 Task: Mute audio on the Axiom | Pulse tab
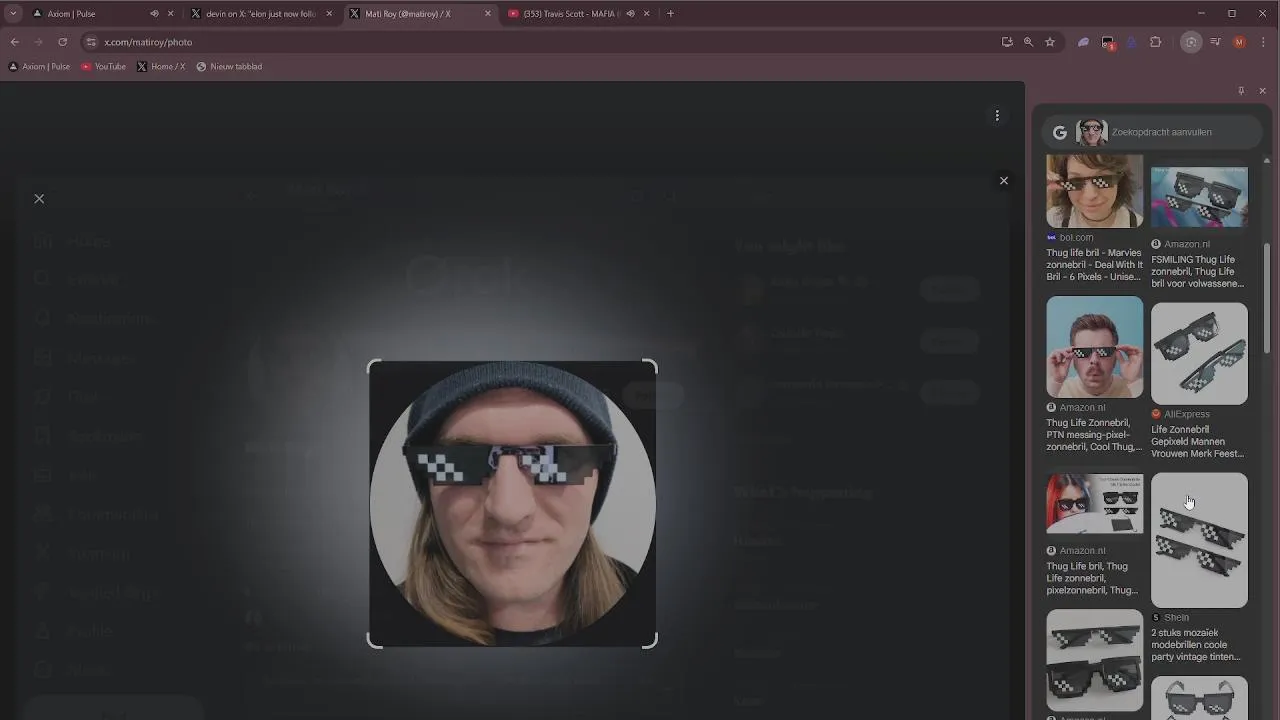pos(154,14)
